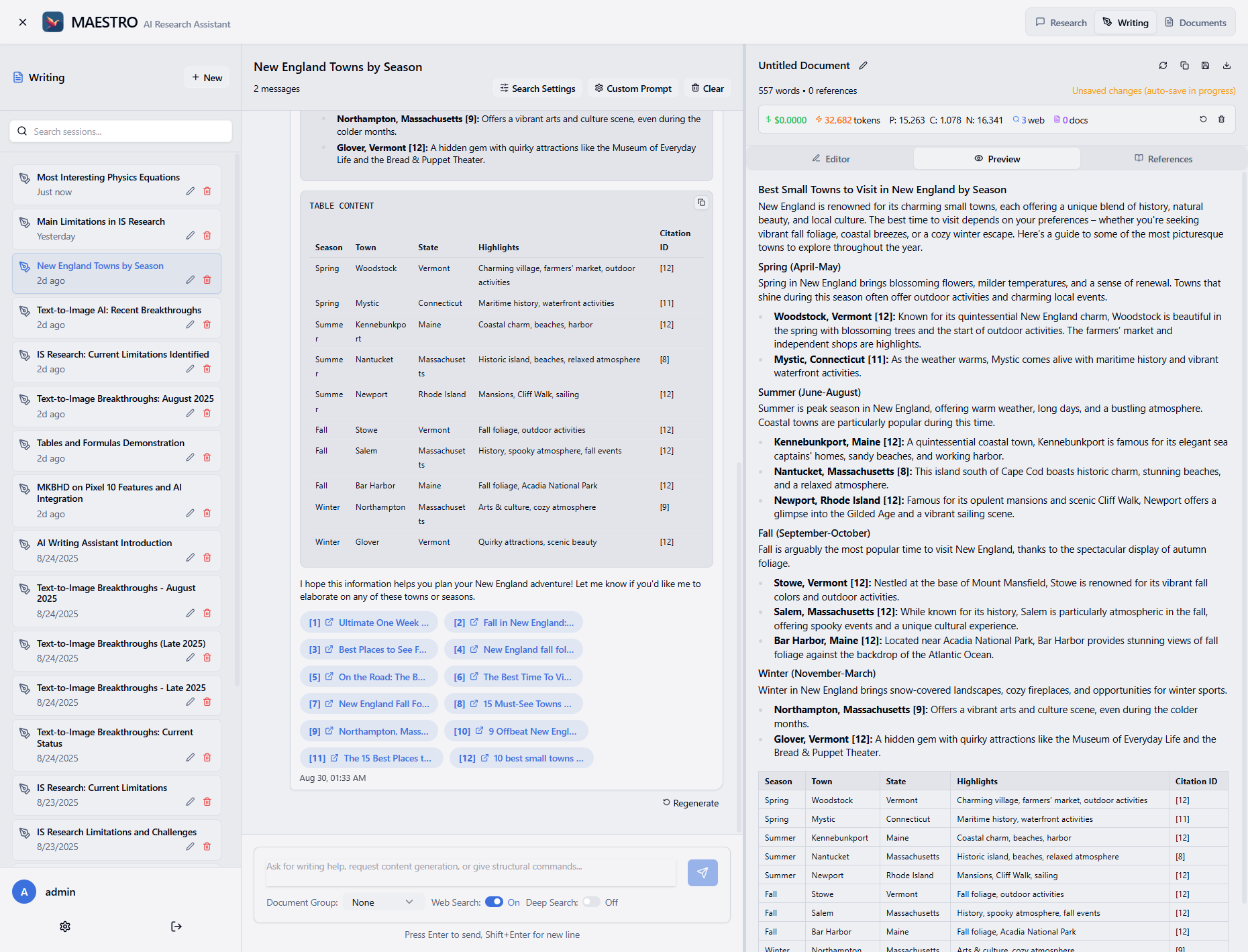This screenshot has width=1248, height=952.
Task: Clear token usage stats with trash icon
Action: [x=1221, y=119]
